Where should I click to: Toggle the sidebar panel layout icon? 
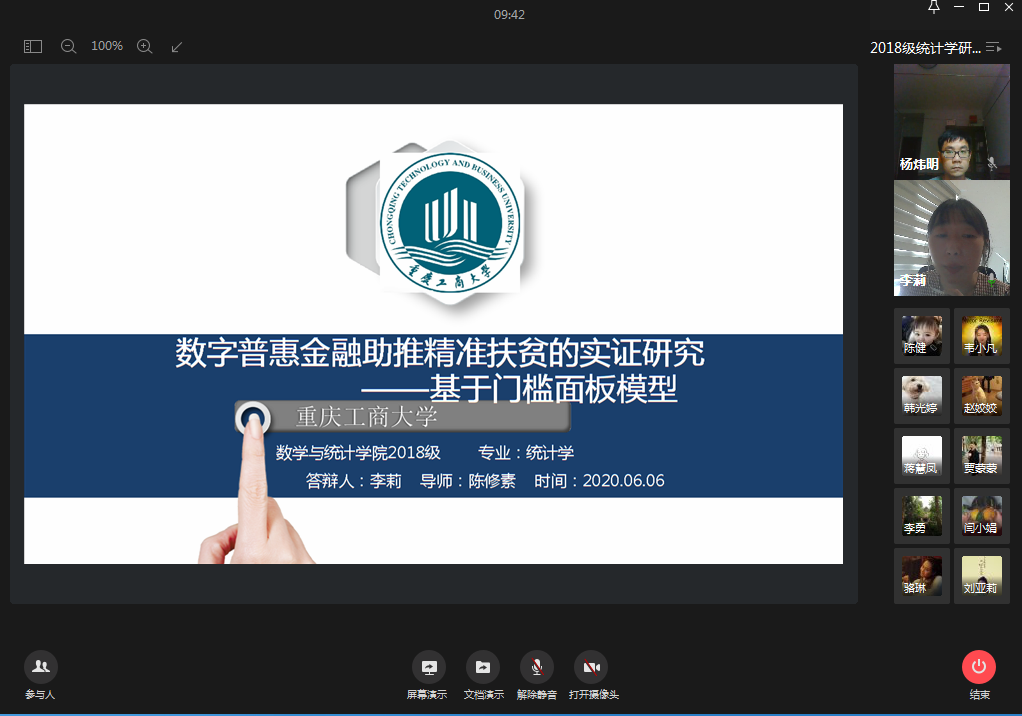click(33, 46)
